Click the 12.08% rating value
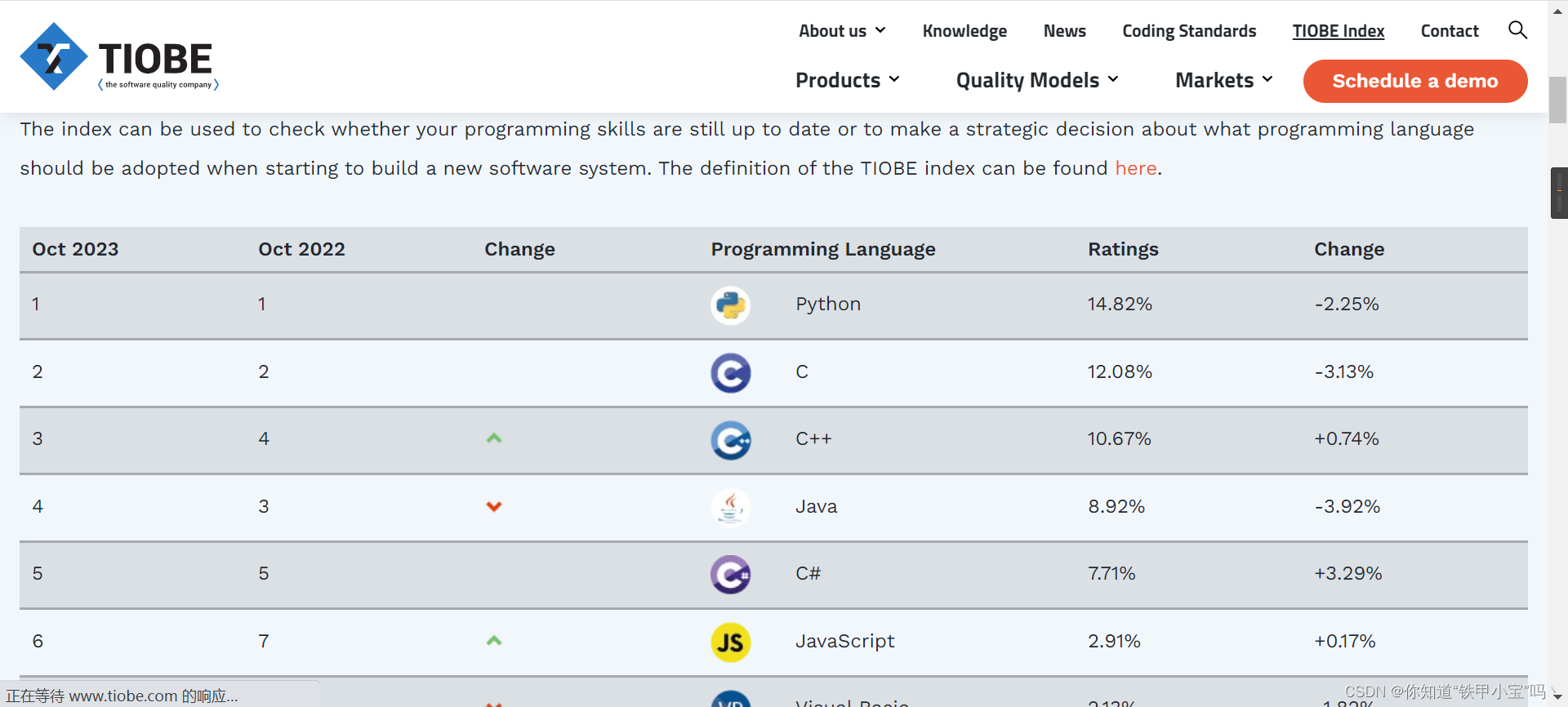1568x707 pixels. point(1120,371)
